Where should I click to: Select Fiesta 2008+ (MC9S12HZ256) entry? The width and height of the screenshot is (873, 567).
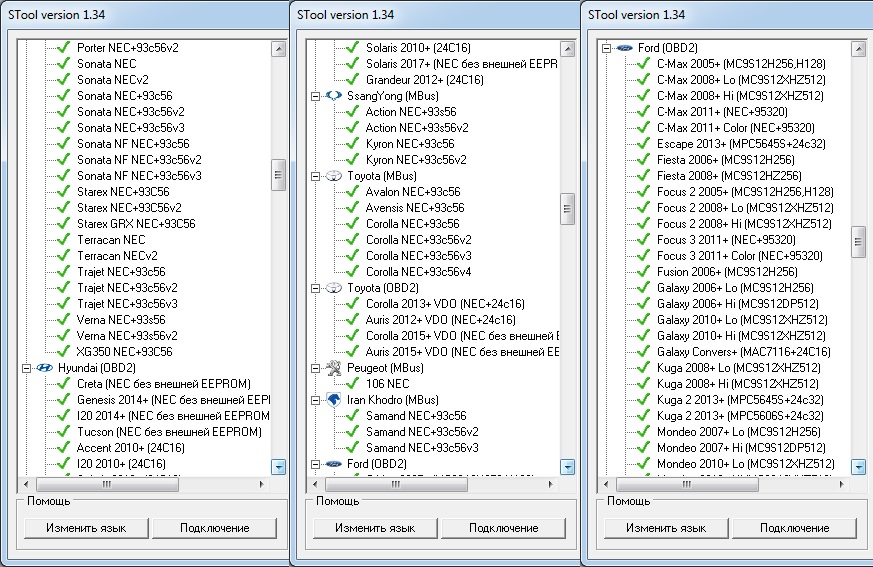click(729, 176)
